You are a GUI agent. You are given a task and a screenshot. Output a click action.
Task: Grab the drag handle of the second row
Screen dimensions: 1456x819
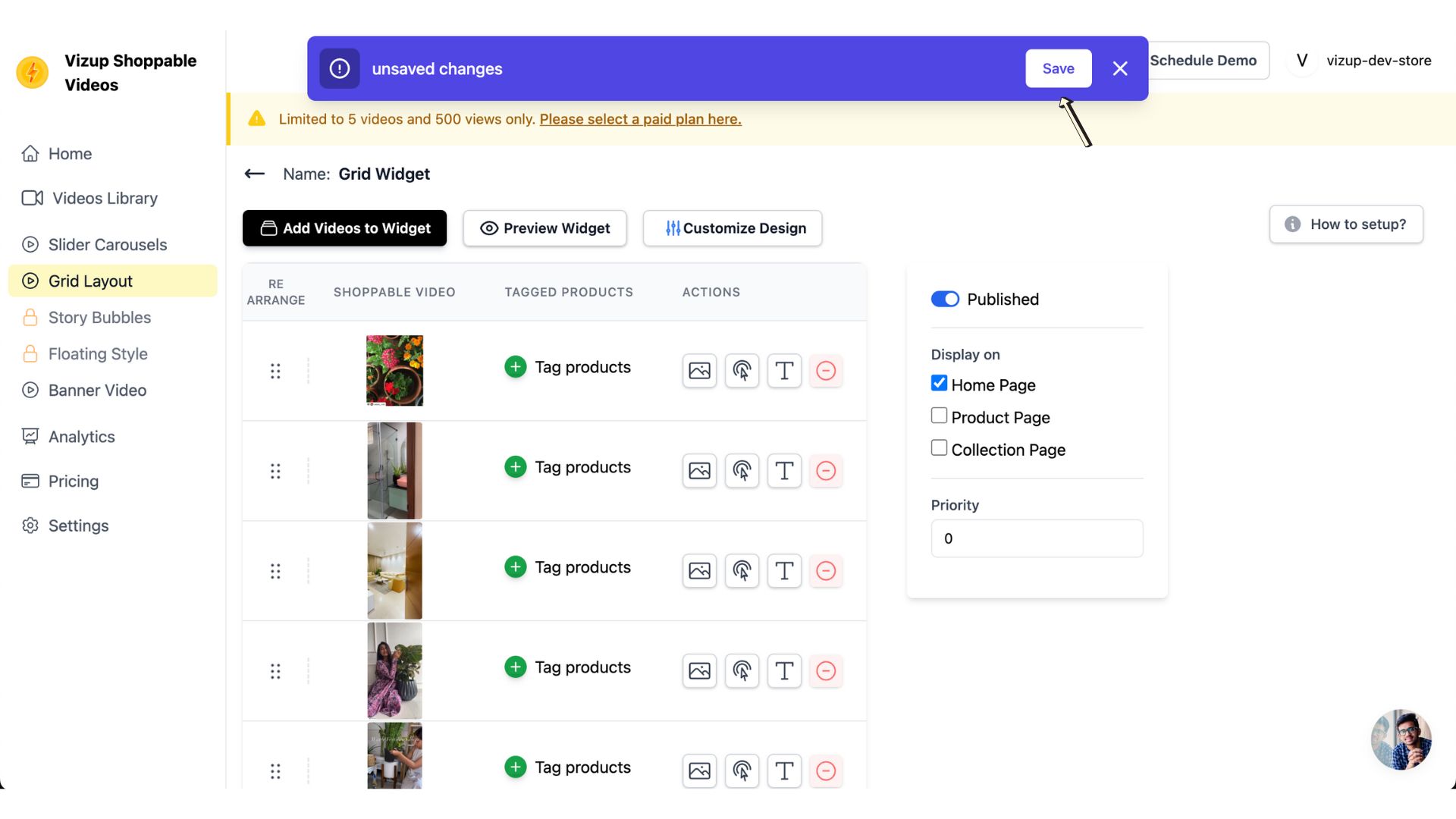(x=275, y=471)
